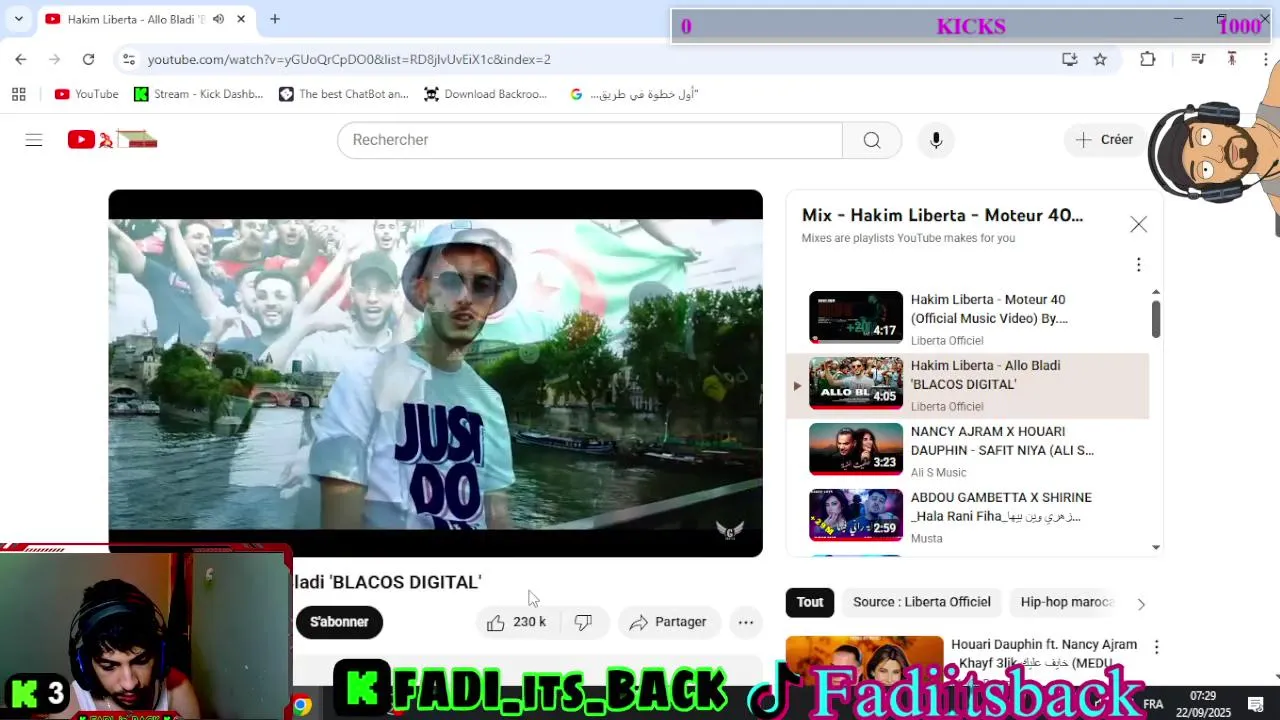This screenshot has height=720, width=1280.
Task: Click the FRA language indicator in taskbar
Action: [1153, 704]
